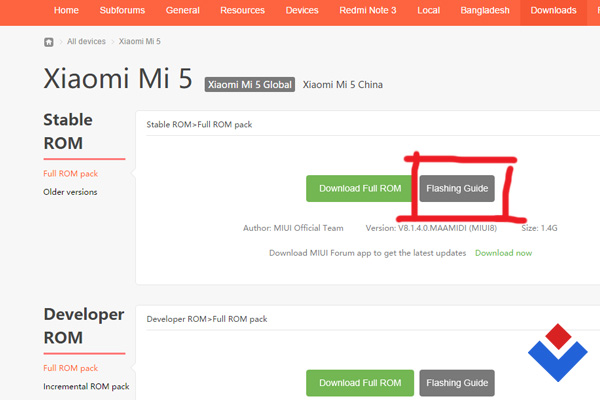Open Incremental ROM pack link
The image size is (600, 400).
86,387
